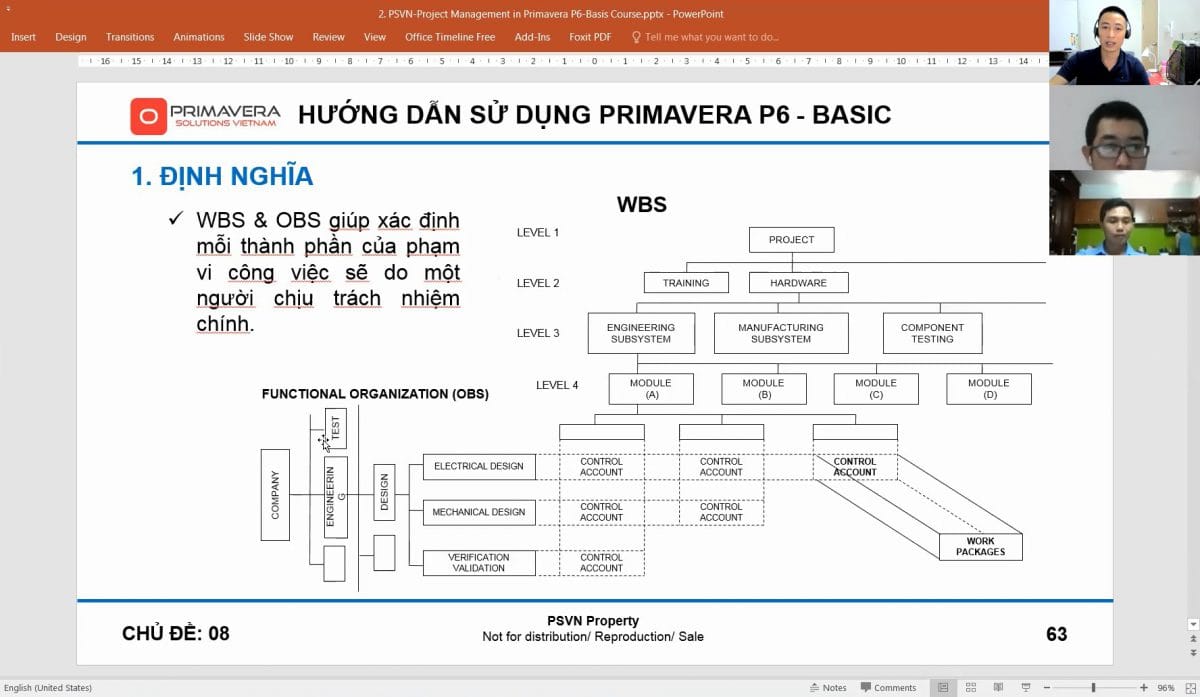Open the Foxit PDF tab

[590, 37]
